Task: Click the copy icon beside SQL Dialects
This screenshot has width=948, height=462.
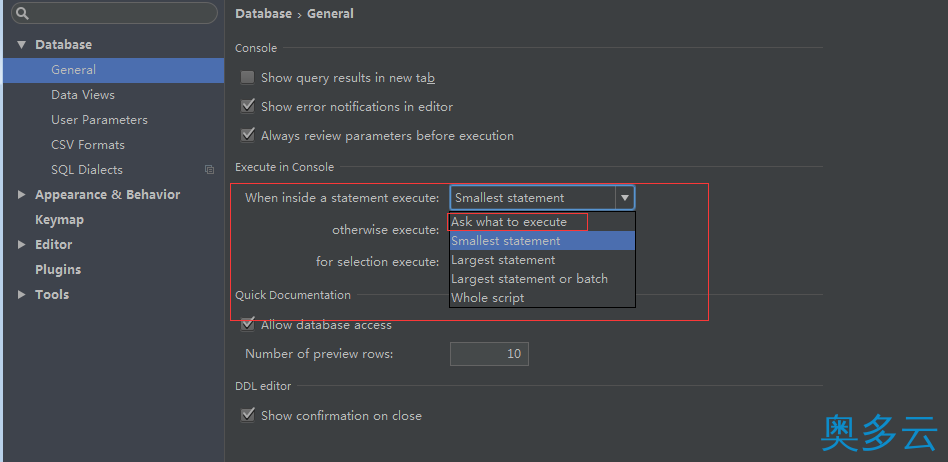Action: pyautogui.click(x=209, y=170)
